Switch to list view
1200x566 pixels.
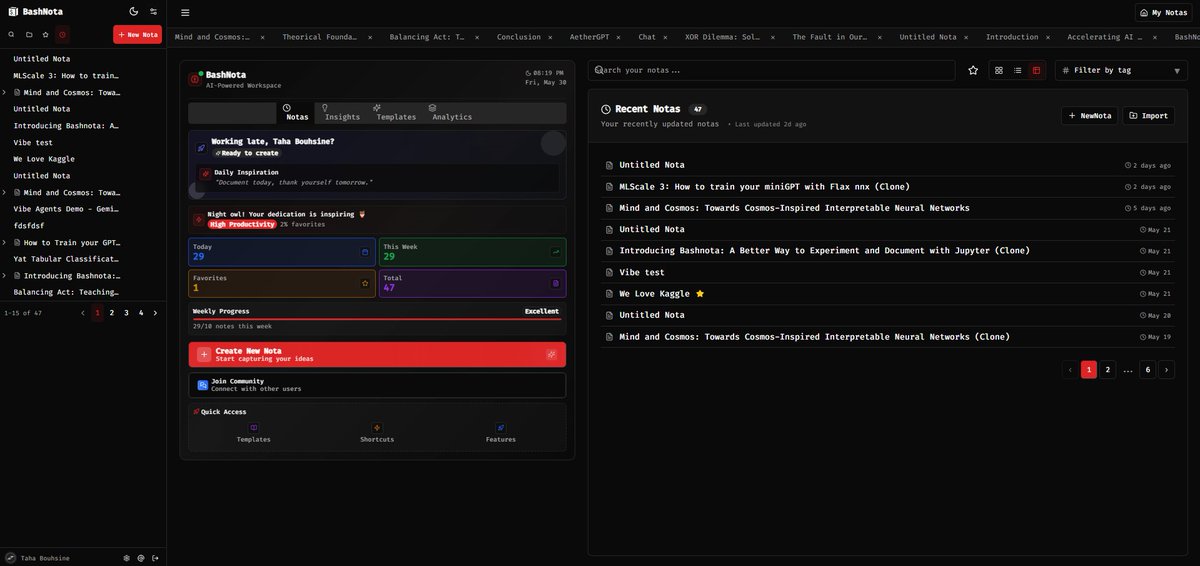(1017, 70)
